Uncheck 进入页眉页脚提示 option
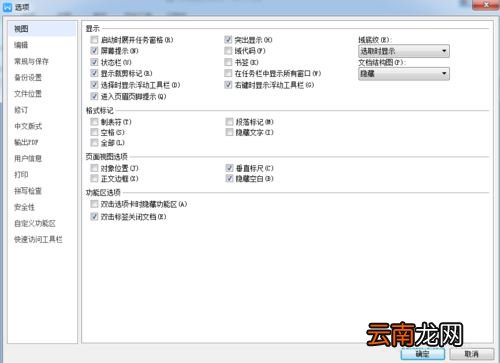500x363 pixels. (94, 96)
